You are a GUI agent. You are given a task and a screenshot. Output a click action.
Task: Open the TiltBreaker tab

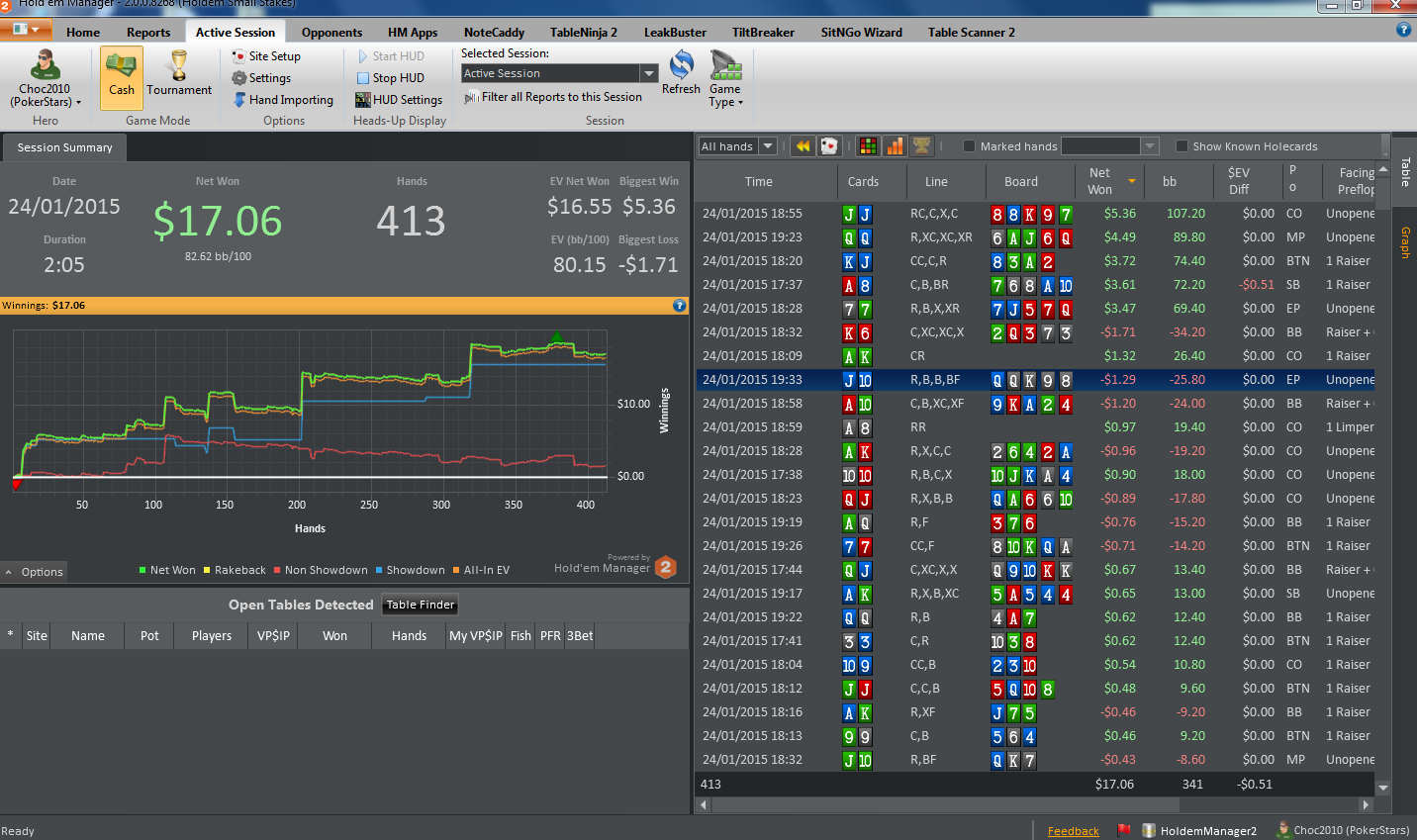point(763,33)
